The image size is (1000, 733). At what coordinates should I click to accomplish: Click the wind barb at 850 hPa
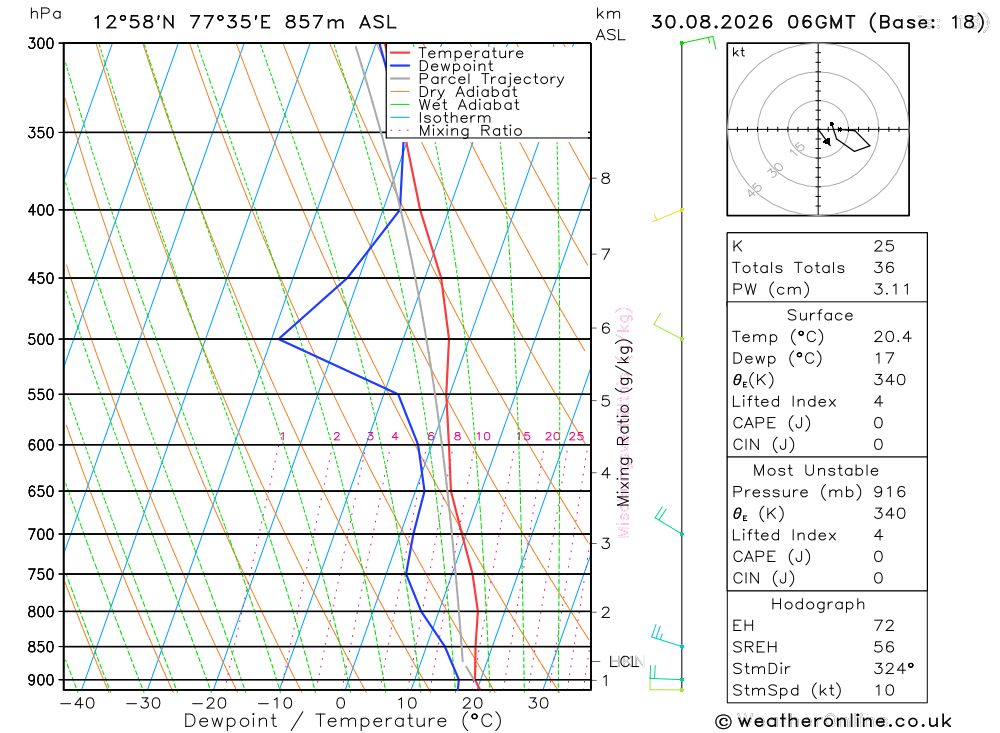click(667, 637)
